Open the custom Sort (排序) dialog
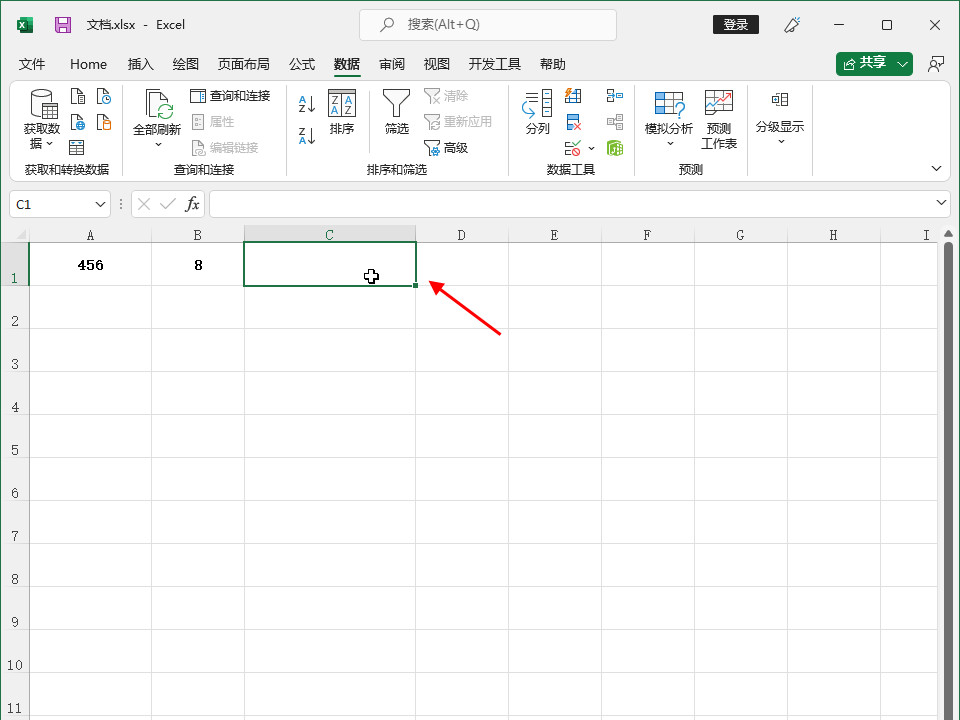Image resolution: width=960 pixels, height=720 pixels. [x=342, y=112]
